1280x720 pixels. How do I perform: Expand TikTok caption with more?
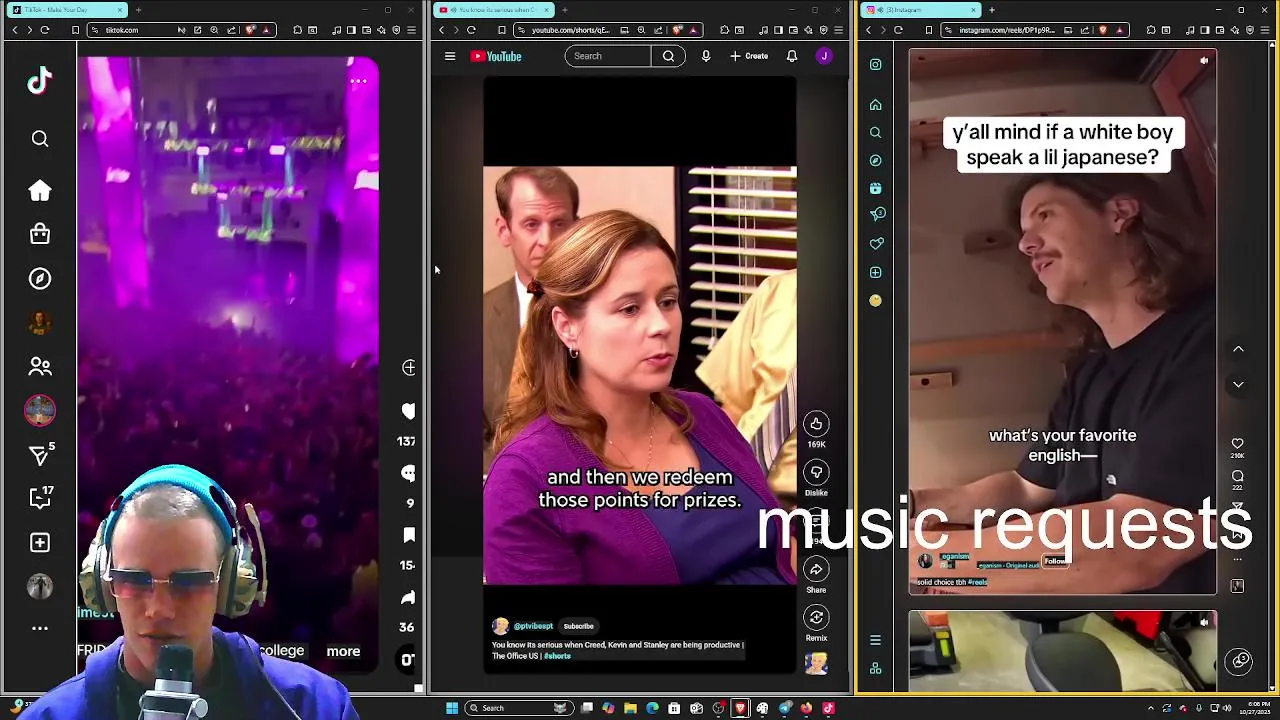pos(343,651)
